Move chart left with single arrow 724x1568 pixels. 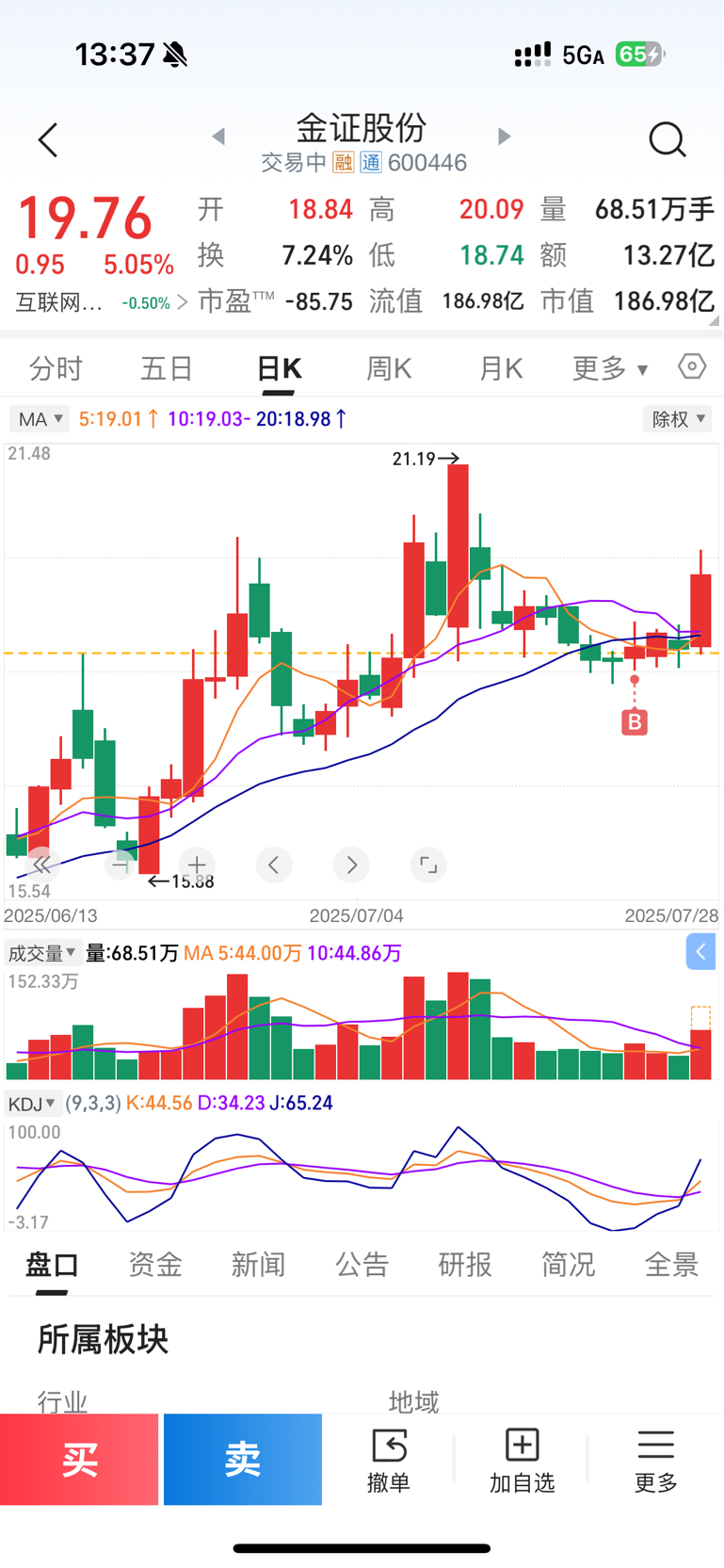point(274,865)
